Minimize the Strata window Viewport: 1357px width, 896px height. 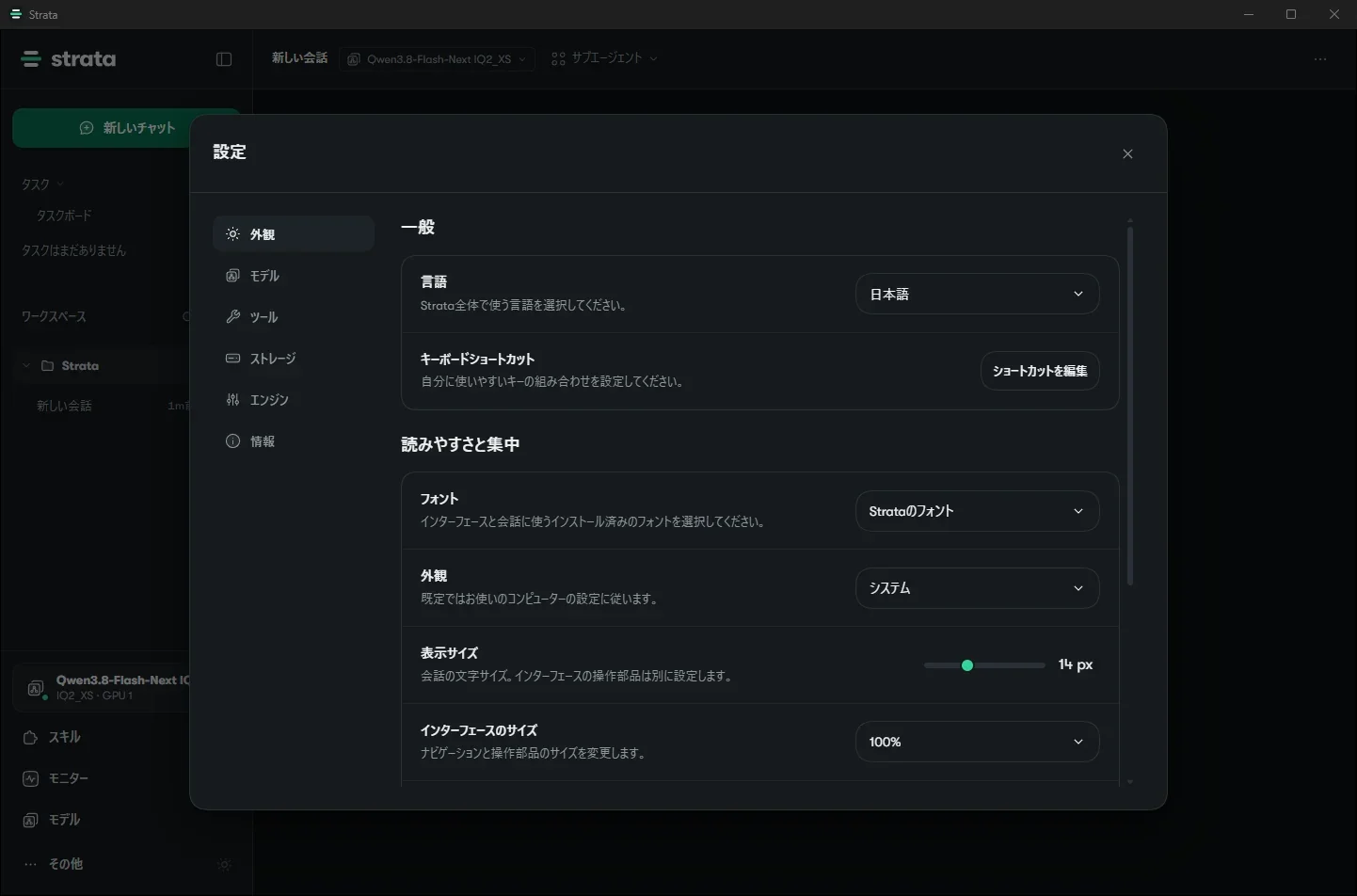tap(1249, 14)
